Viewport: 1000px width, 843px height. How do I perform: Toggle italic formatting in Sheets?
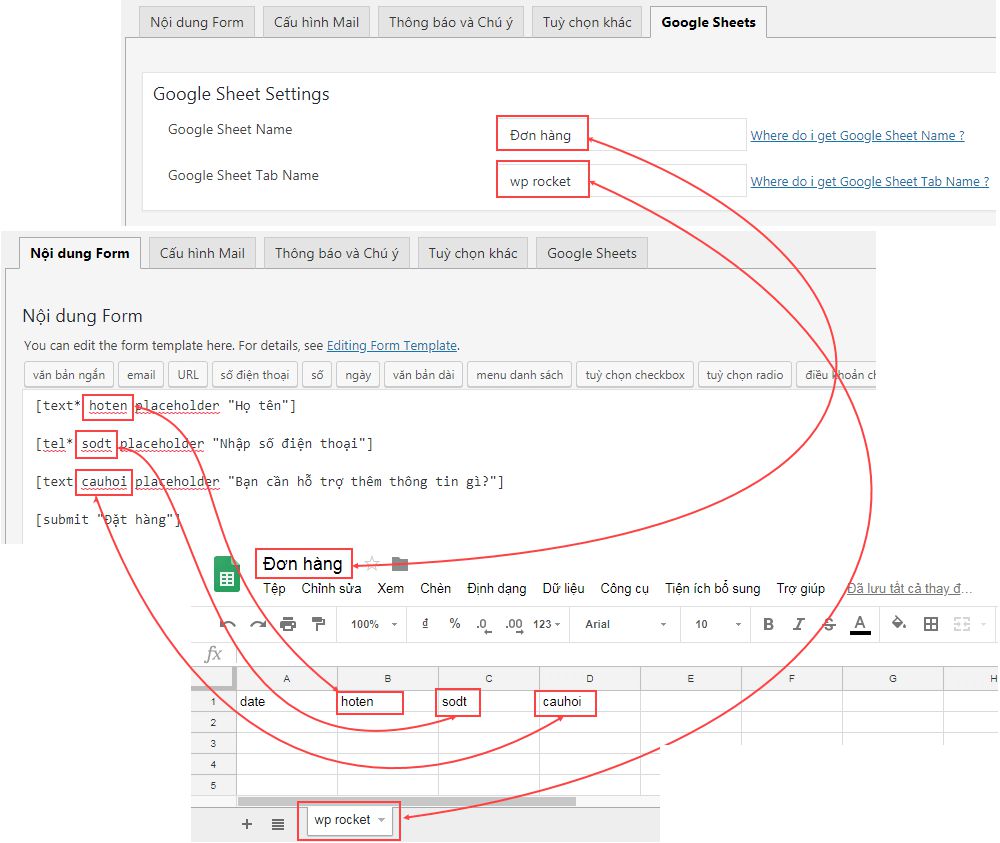click(798, 624)
